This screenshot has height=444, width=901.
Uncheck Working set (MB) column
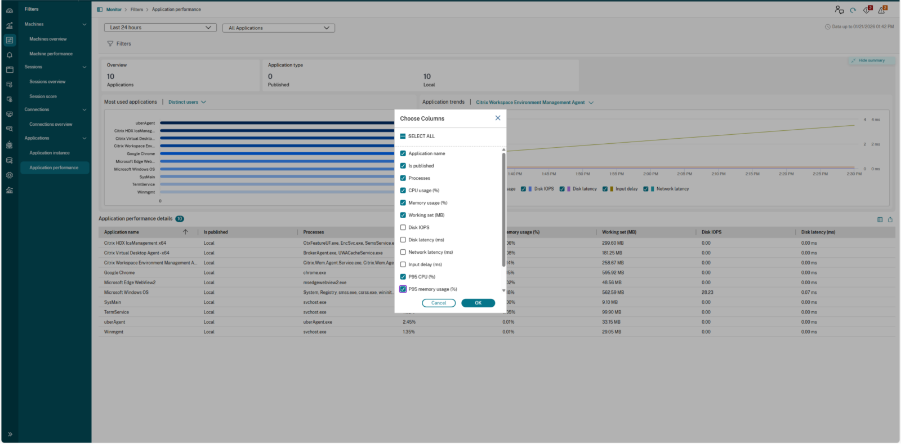tap(403, 215)
